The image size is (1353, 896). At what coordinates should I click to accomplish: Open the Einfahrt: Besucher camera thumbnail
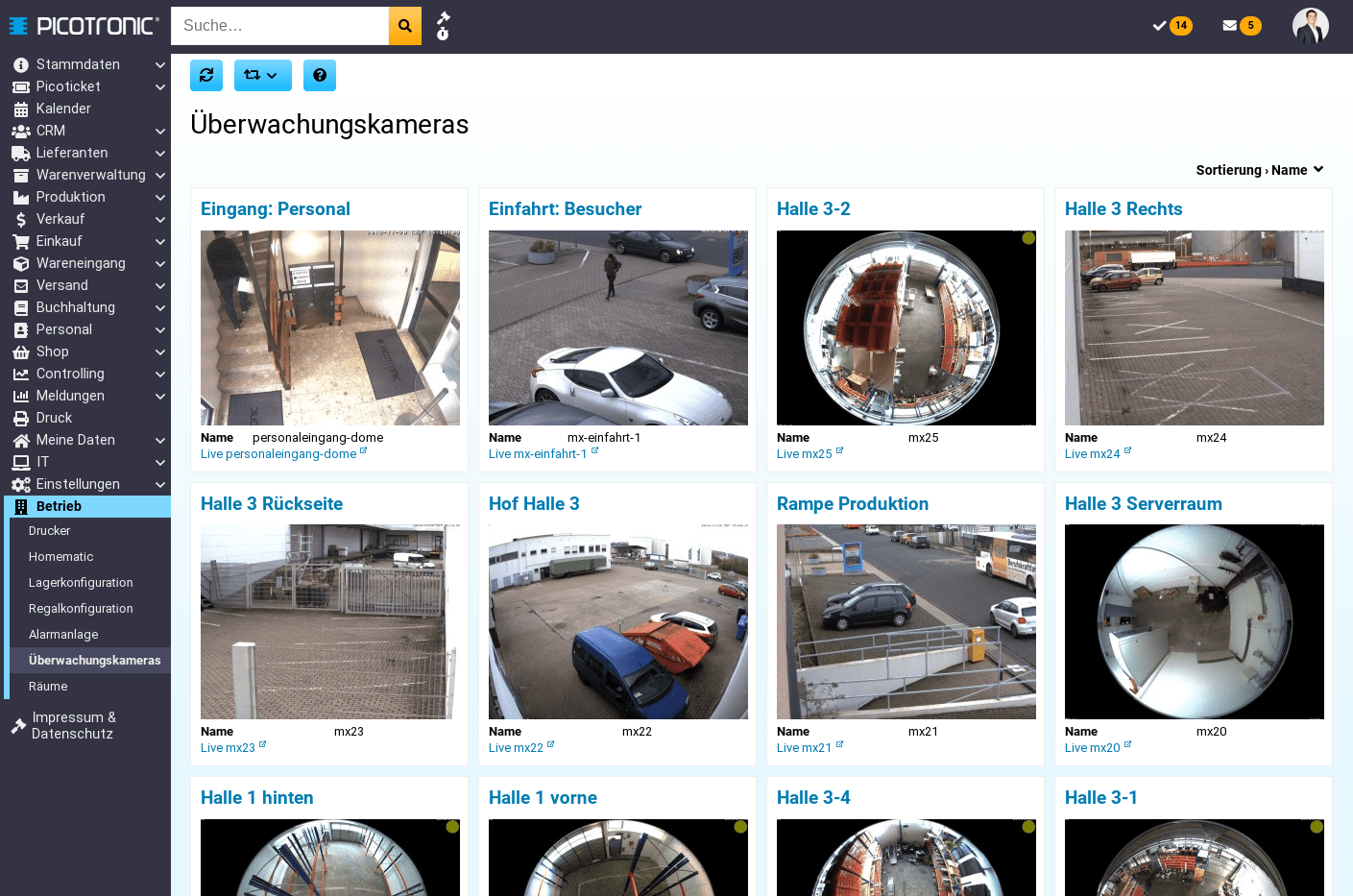tap(618, 327)
